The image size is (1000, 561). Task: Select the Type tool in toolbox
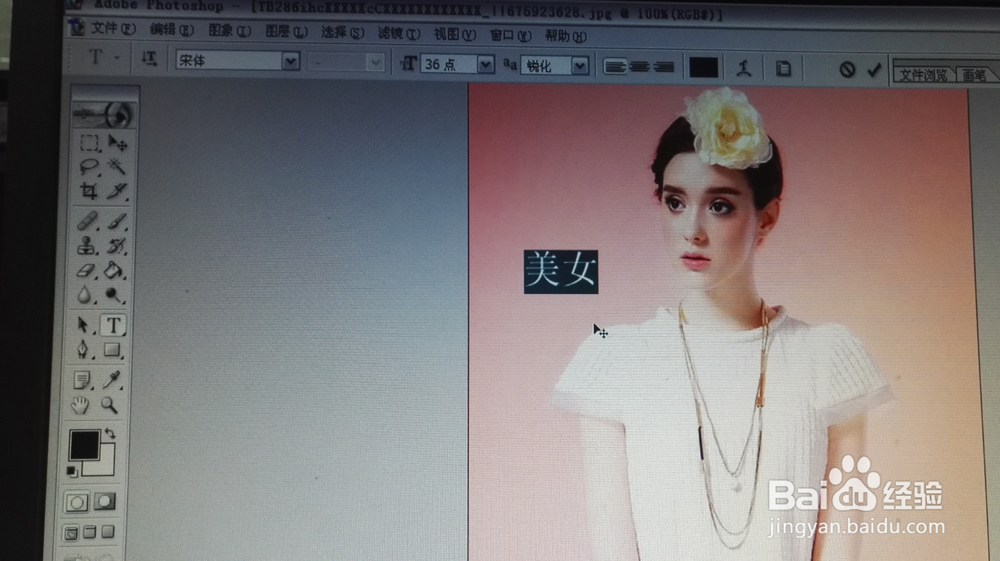click(x=113, y=325)
